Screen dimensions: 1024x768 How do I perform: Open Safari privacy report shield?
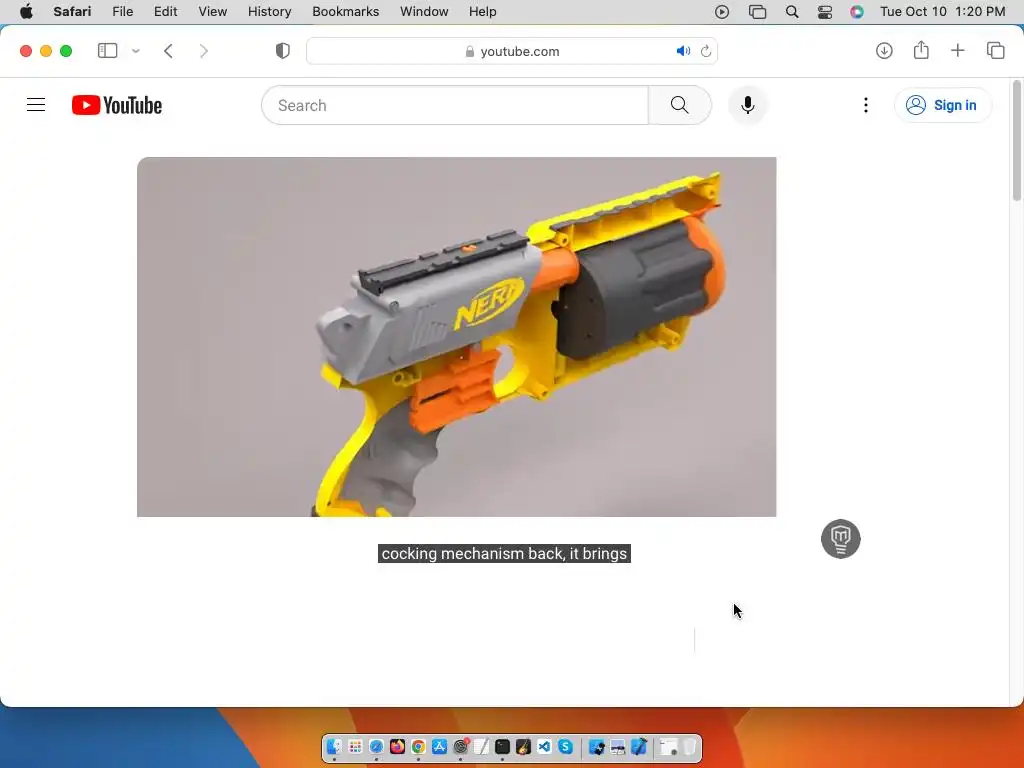(x=282, y=51)
